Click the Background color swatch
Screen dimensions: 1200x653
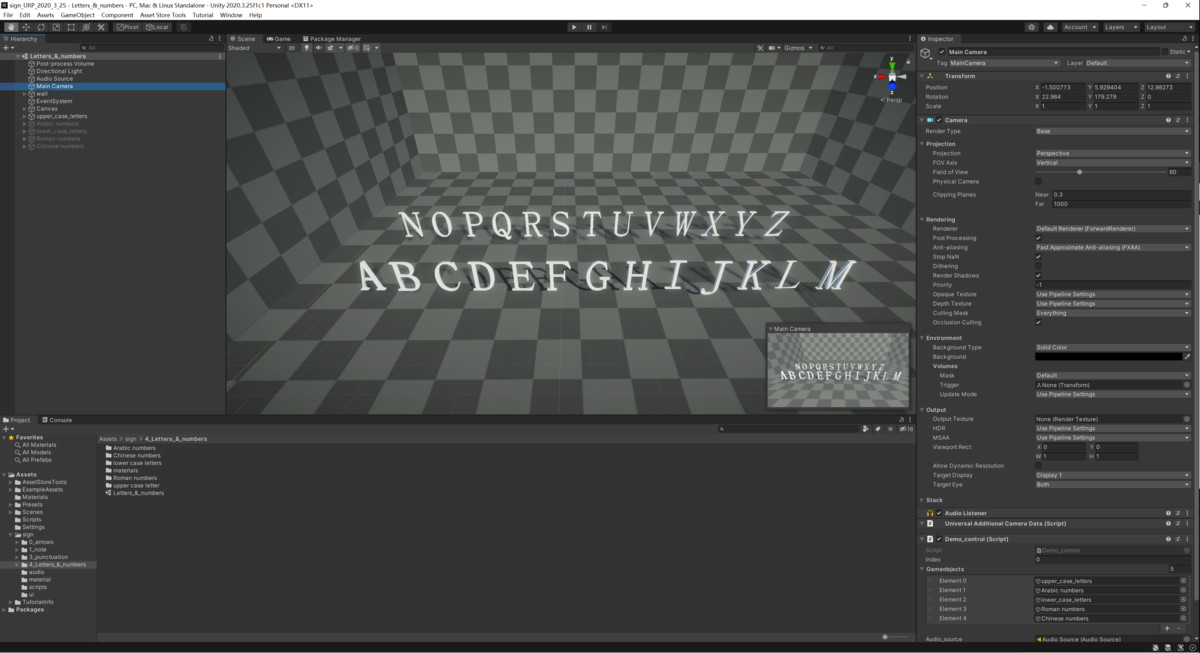tap(1106, 357)
